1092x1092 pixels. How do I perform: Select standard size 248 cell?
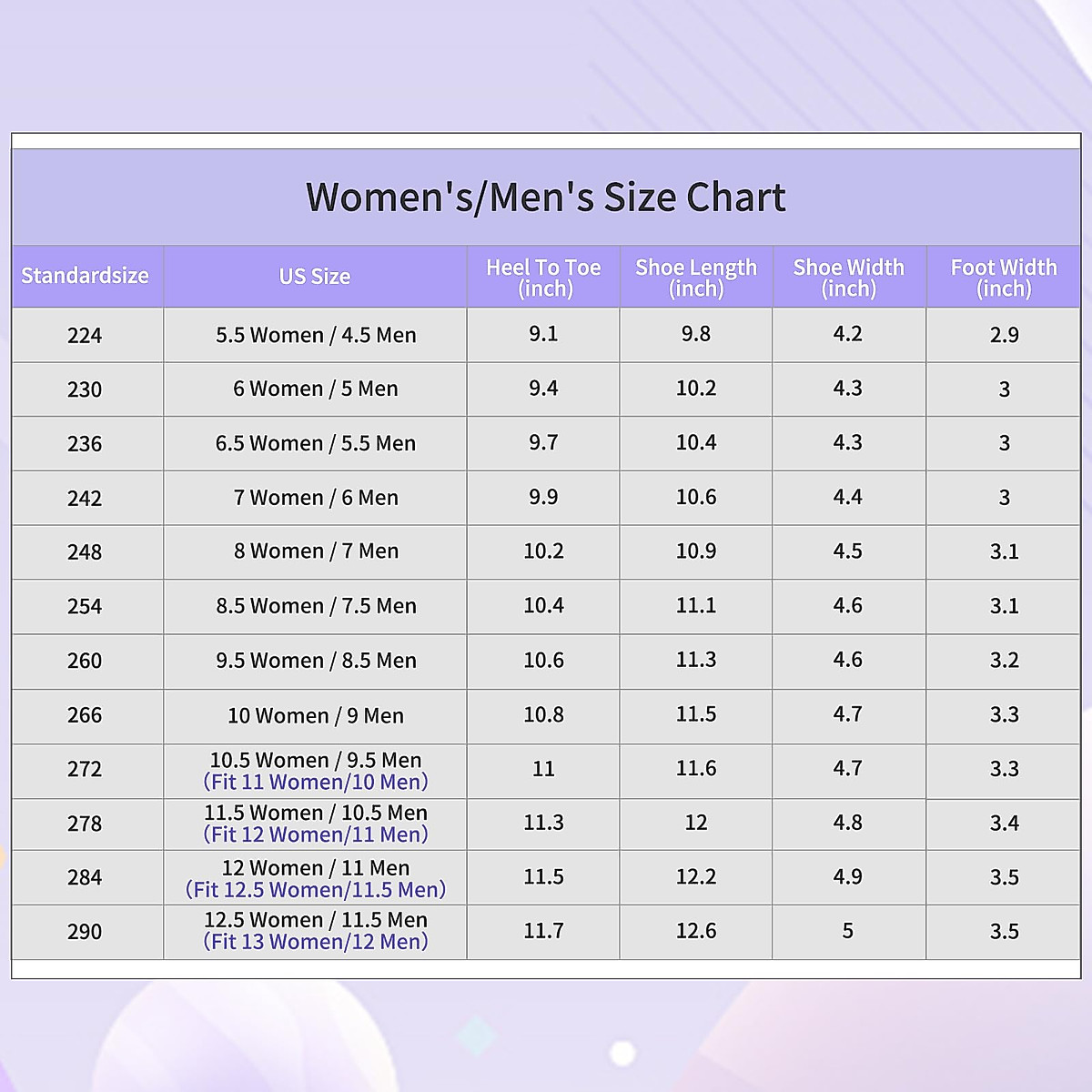click(85, 552)
